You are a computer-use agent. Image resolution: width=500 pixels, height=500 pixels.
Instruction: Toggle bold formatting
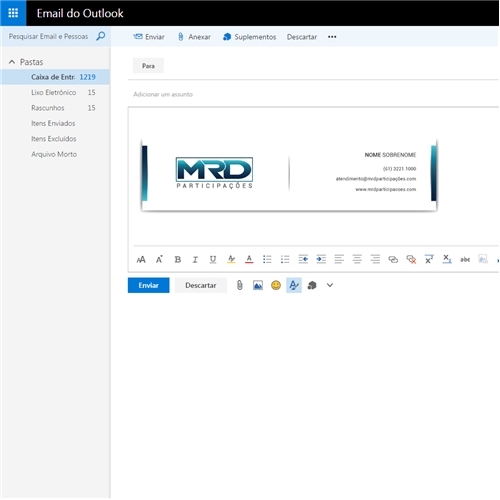[x=178, y=259]
